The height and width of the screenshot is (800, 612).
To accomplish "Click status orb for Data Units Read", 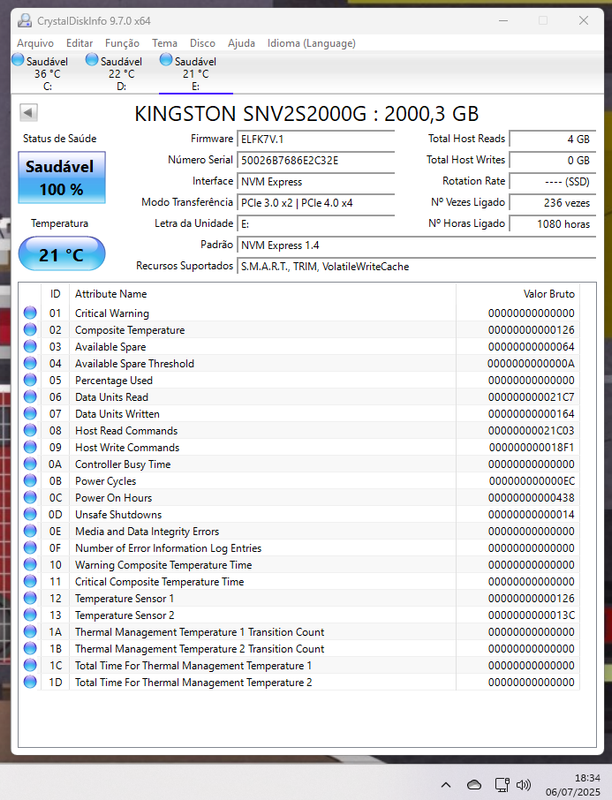I will [x=30, y=397].
